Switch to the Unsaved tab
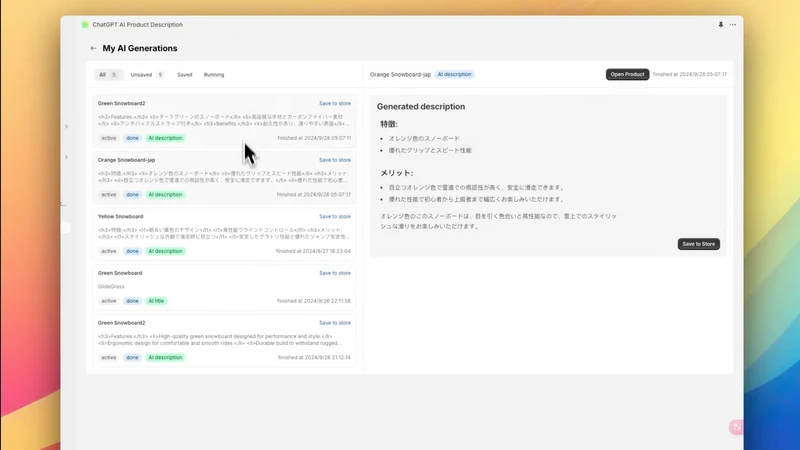Viewport: 800px width, 450px height. [146, 74]
